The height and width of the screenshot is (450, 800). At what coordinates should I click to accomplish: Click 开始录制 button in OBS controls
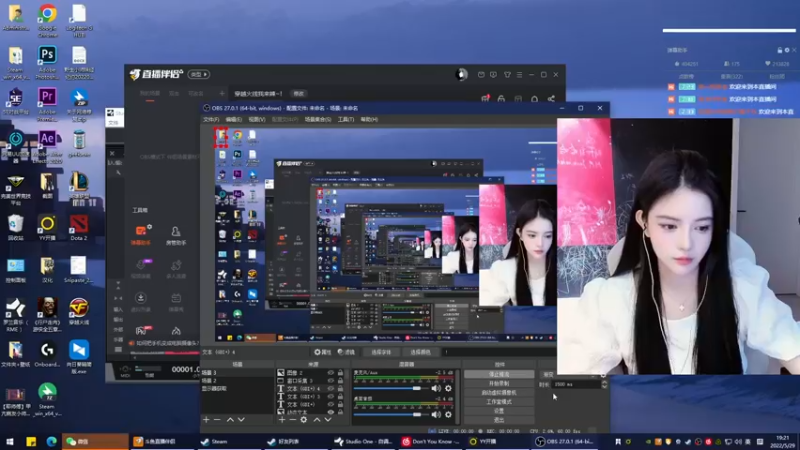499,383
